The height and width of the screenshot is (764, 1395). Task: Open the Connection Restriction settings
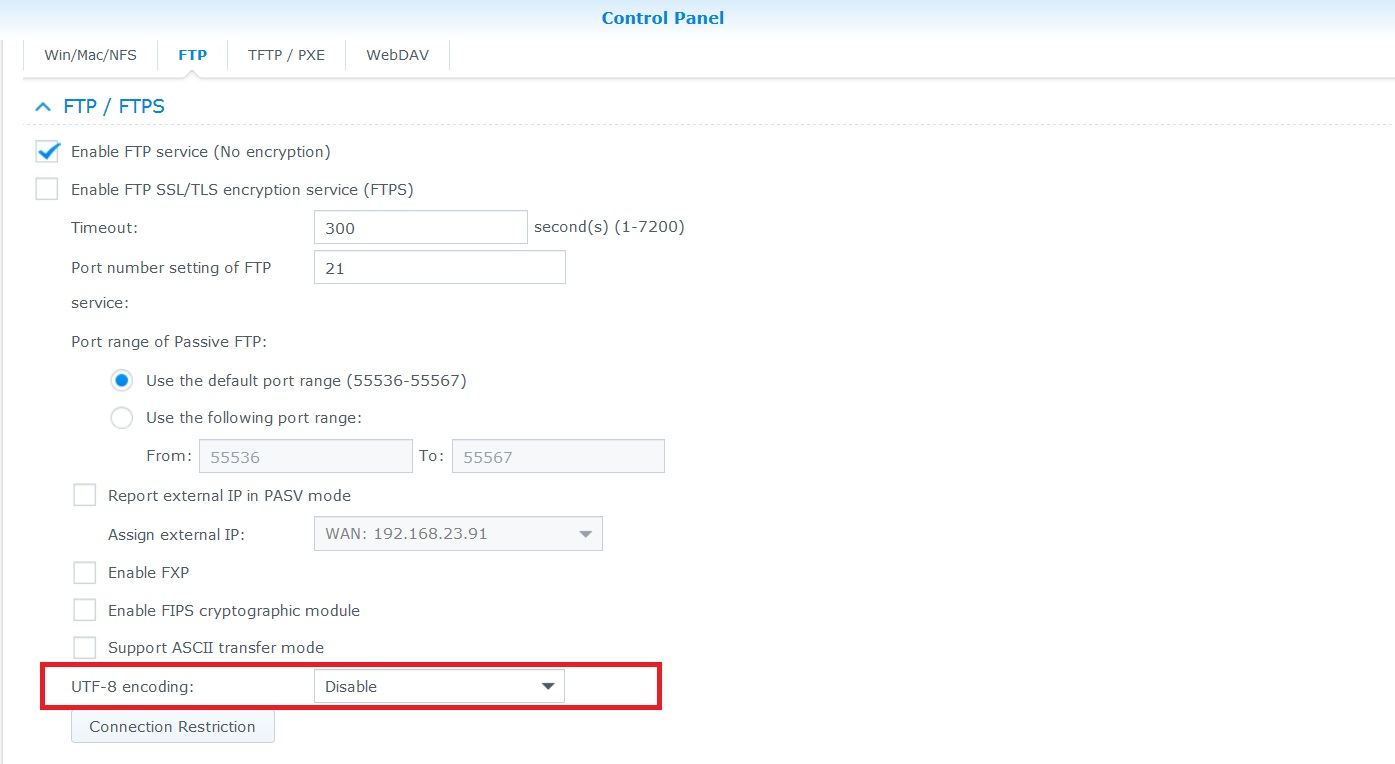(172, 726)
